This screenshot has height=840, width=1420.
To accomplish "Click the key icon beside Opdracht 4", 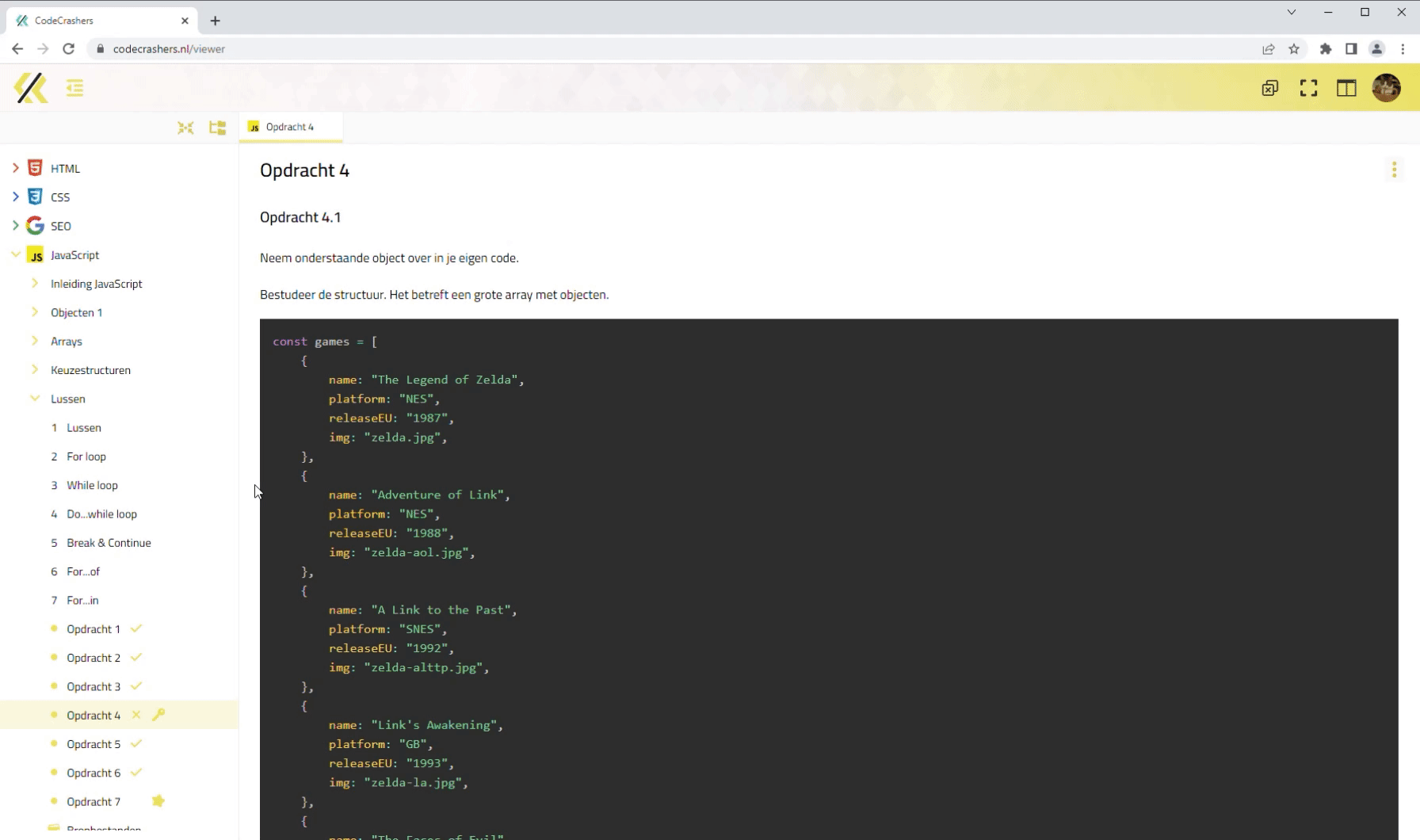I will (158, 715).
